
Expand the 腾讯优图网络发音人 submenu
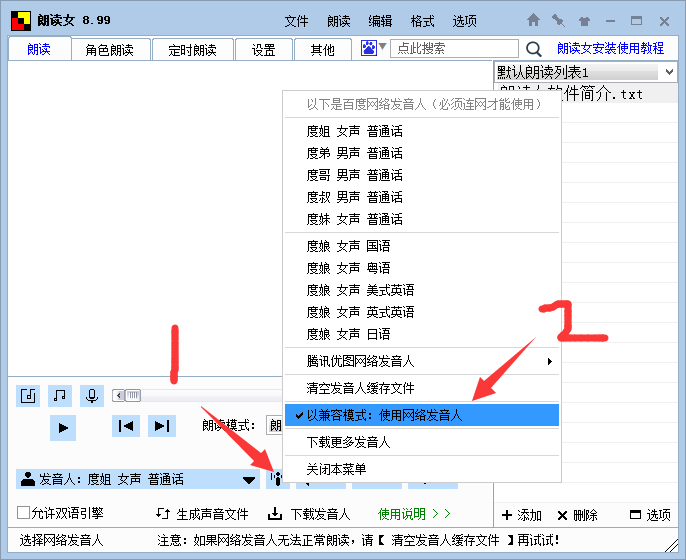coord(422,361)
